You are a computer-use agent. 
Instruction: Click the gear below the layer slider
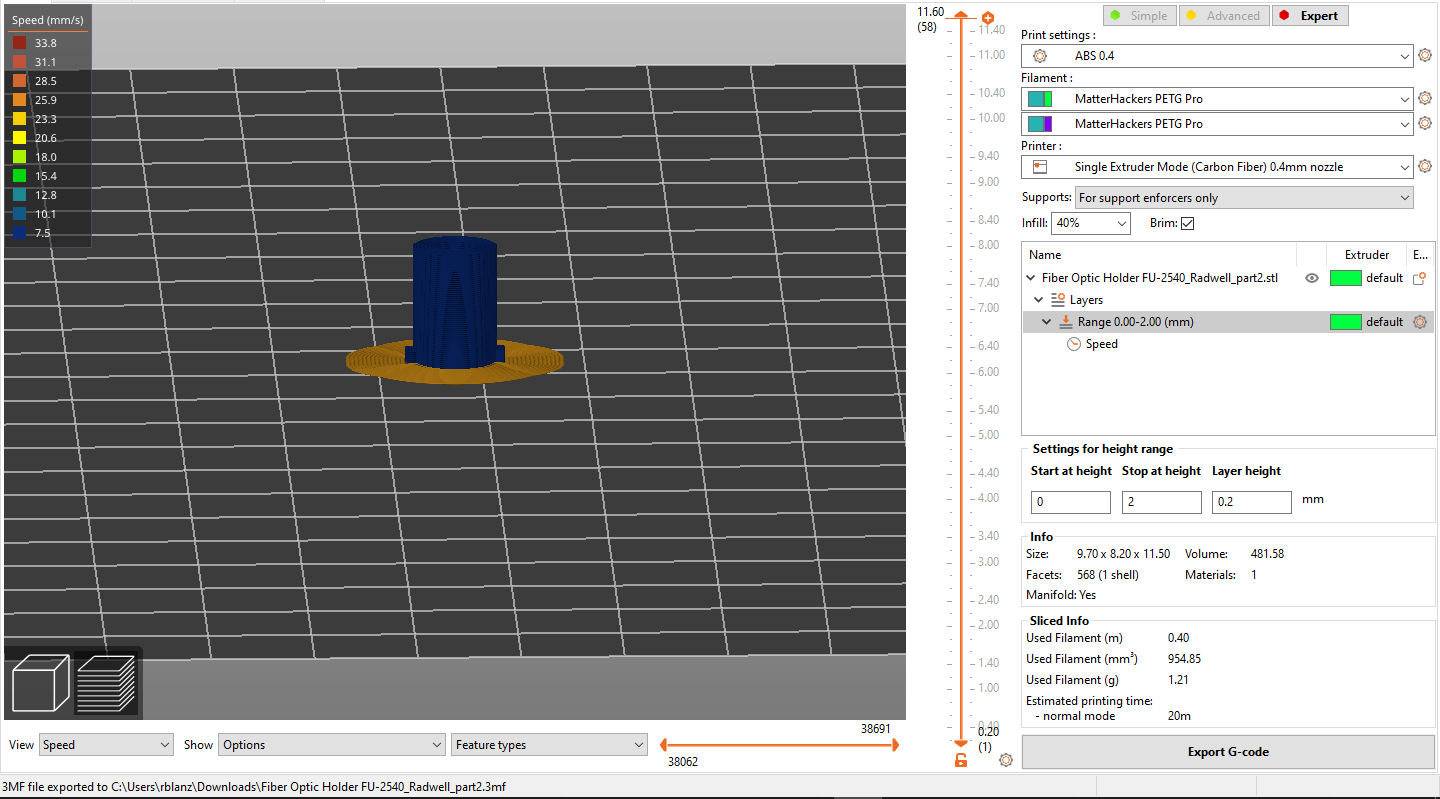pos(1006,760)
